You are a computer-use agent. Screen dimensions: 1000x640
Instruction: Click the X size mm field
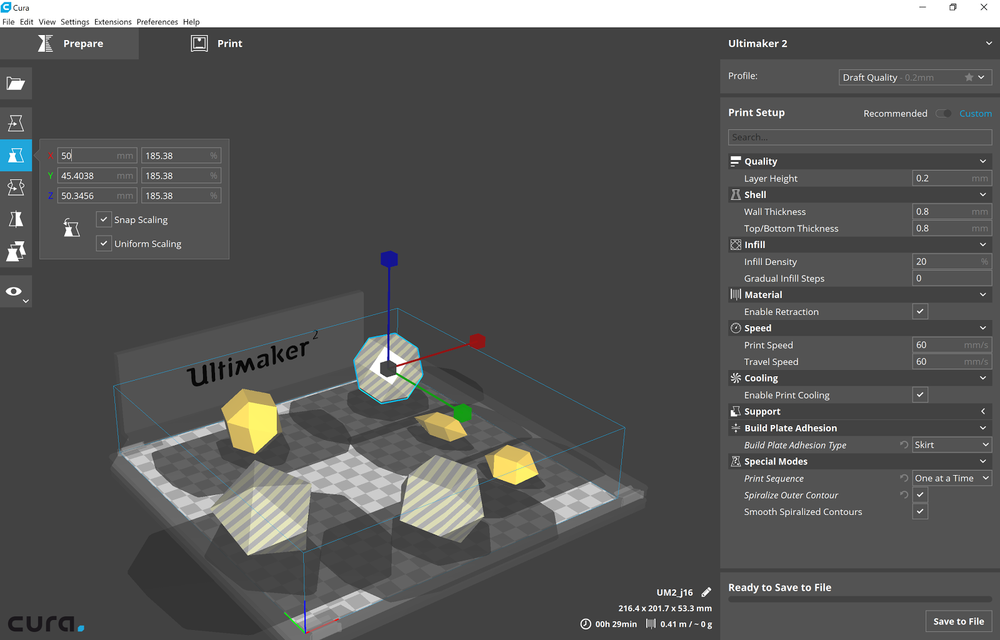coord(97,156)
